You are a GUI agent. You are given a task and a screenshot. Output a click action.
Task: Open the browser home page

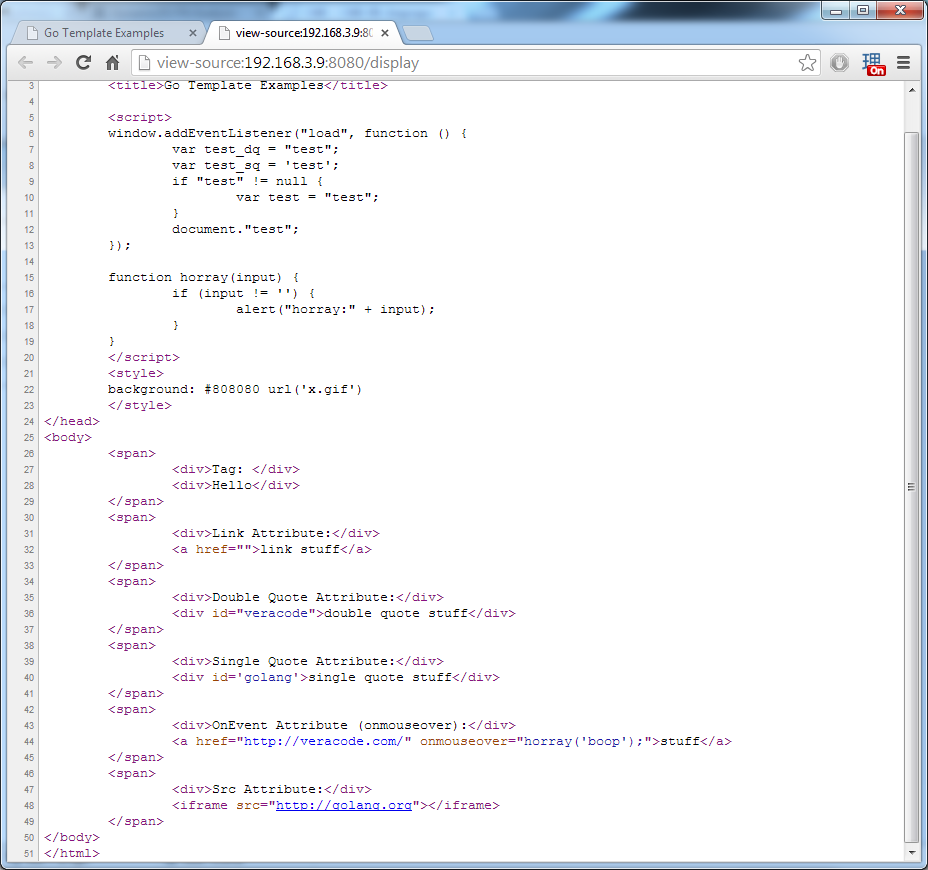[x=112, y=63]
